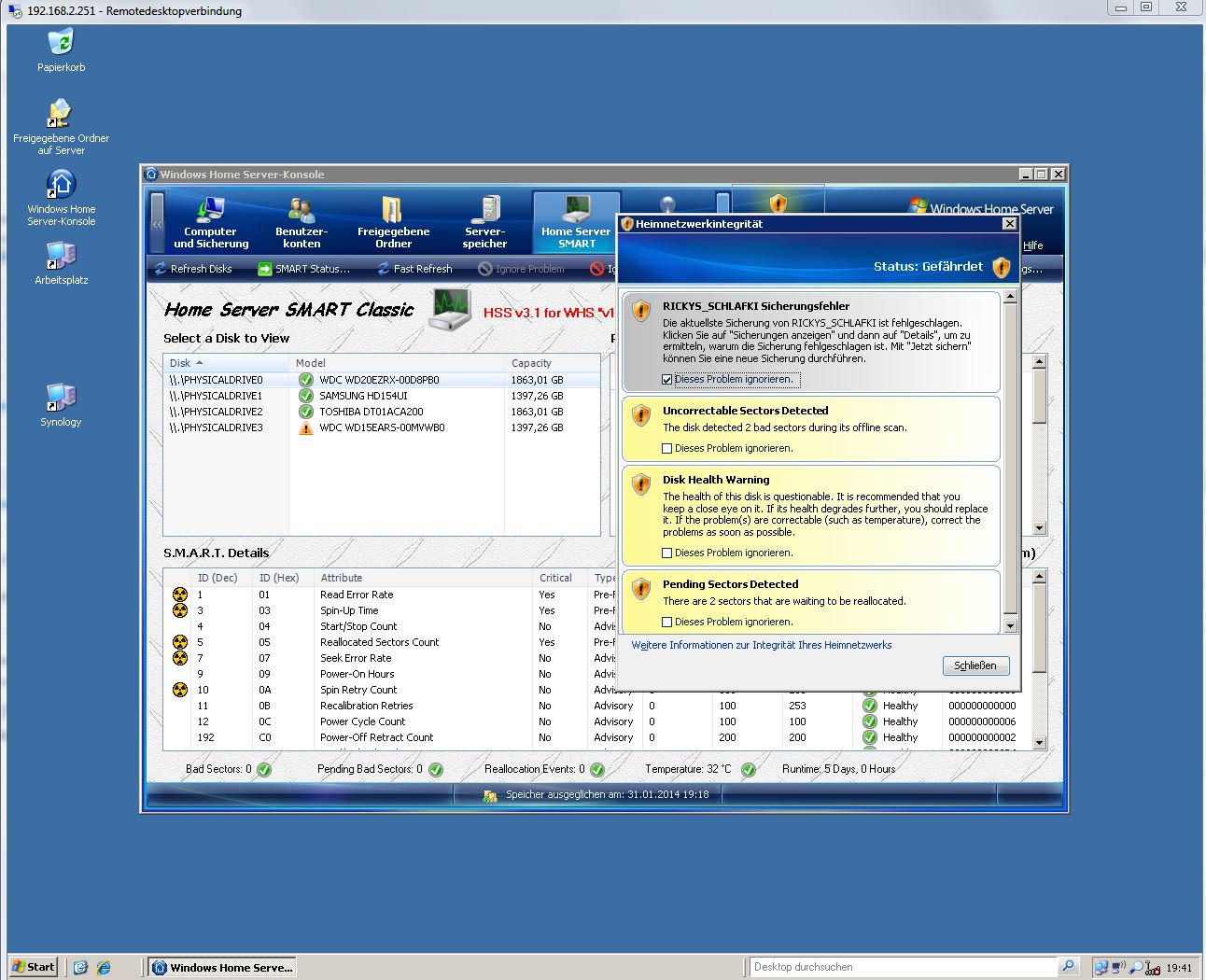Close the Heimnetzwerkintegrität dialog

[1009, 224]
